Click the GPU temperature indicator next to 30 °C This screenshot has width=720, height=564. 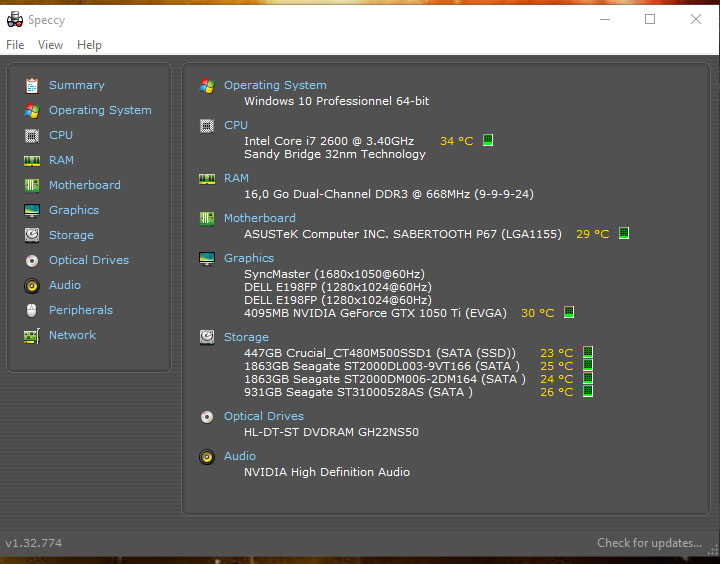[x=569, y=312]
